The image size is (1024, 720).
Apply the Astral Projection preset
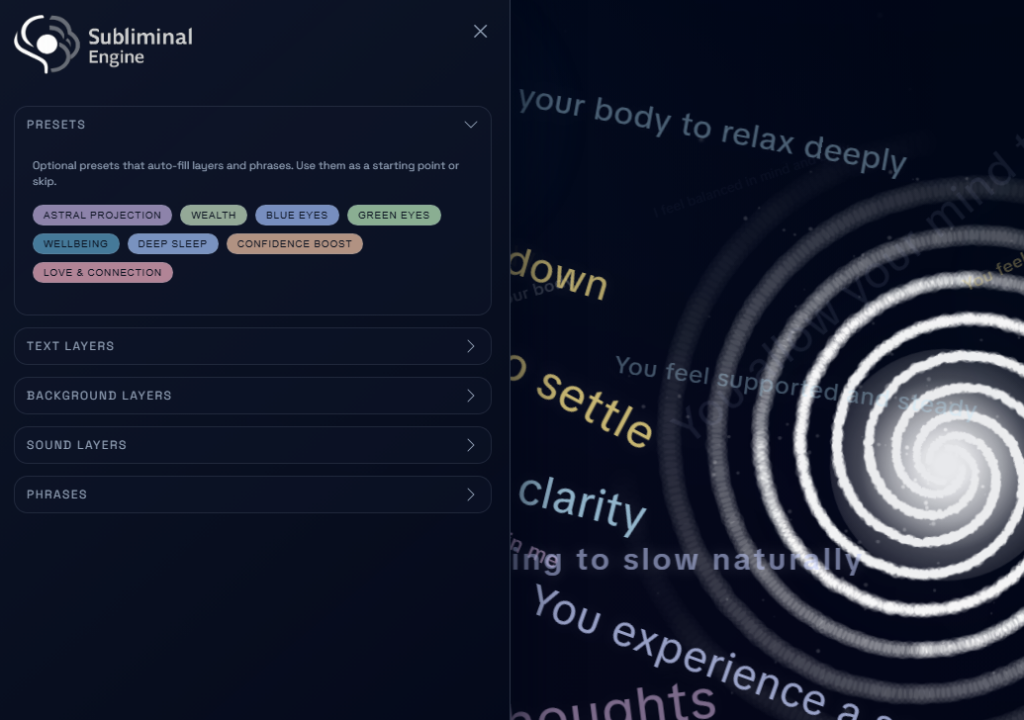click(x=102, y=215)
